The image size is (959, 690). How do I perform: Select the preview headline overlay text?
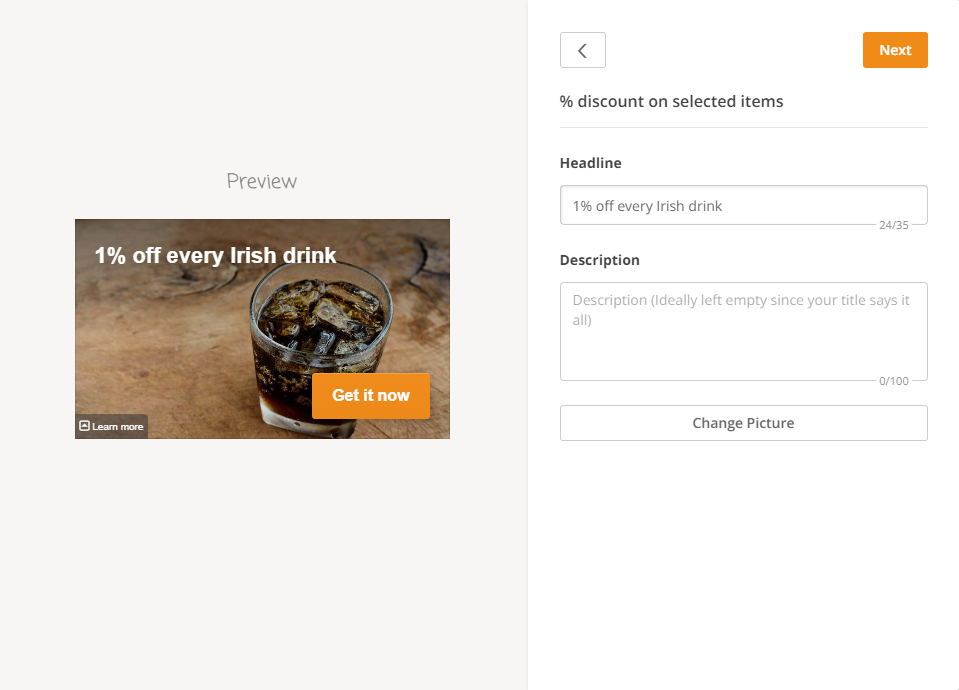pyautogui.click(x=215, y=256)
